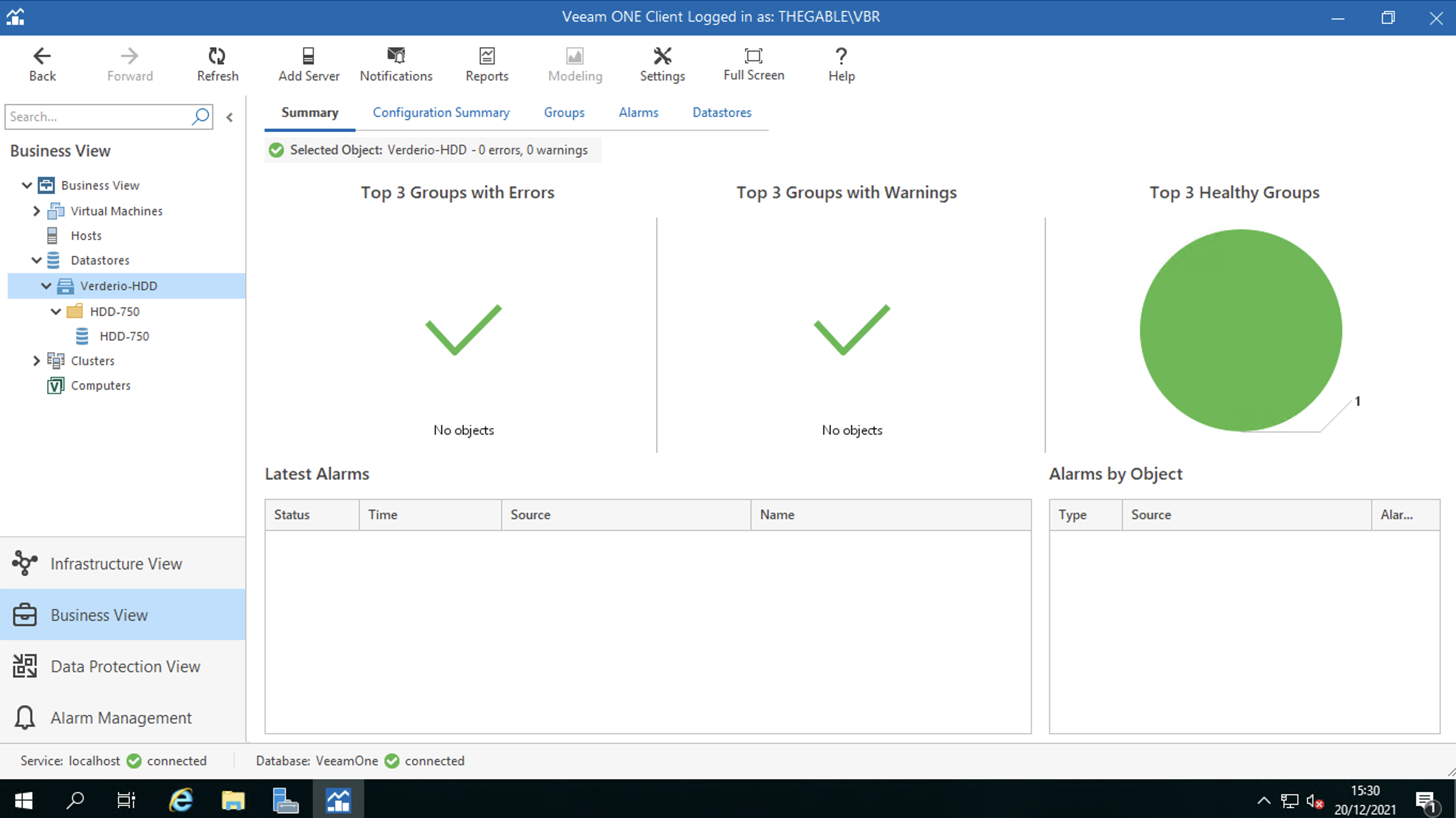
Task: Click the muted volume tray icon
Action: (x=1315, y=800)
